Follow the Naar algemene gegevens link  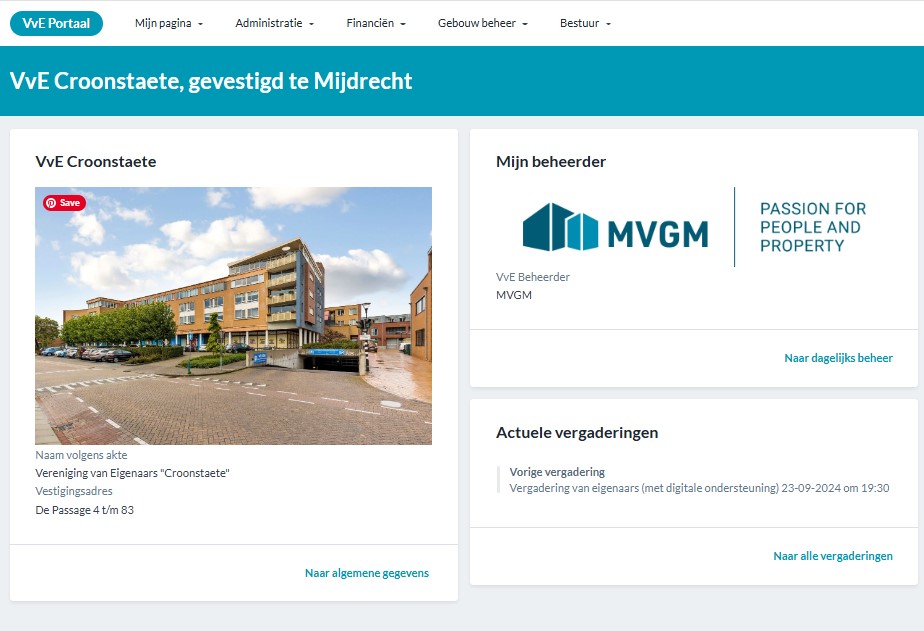366,573
